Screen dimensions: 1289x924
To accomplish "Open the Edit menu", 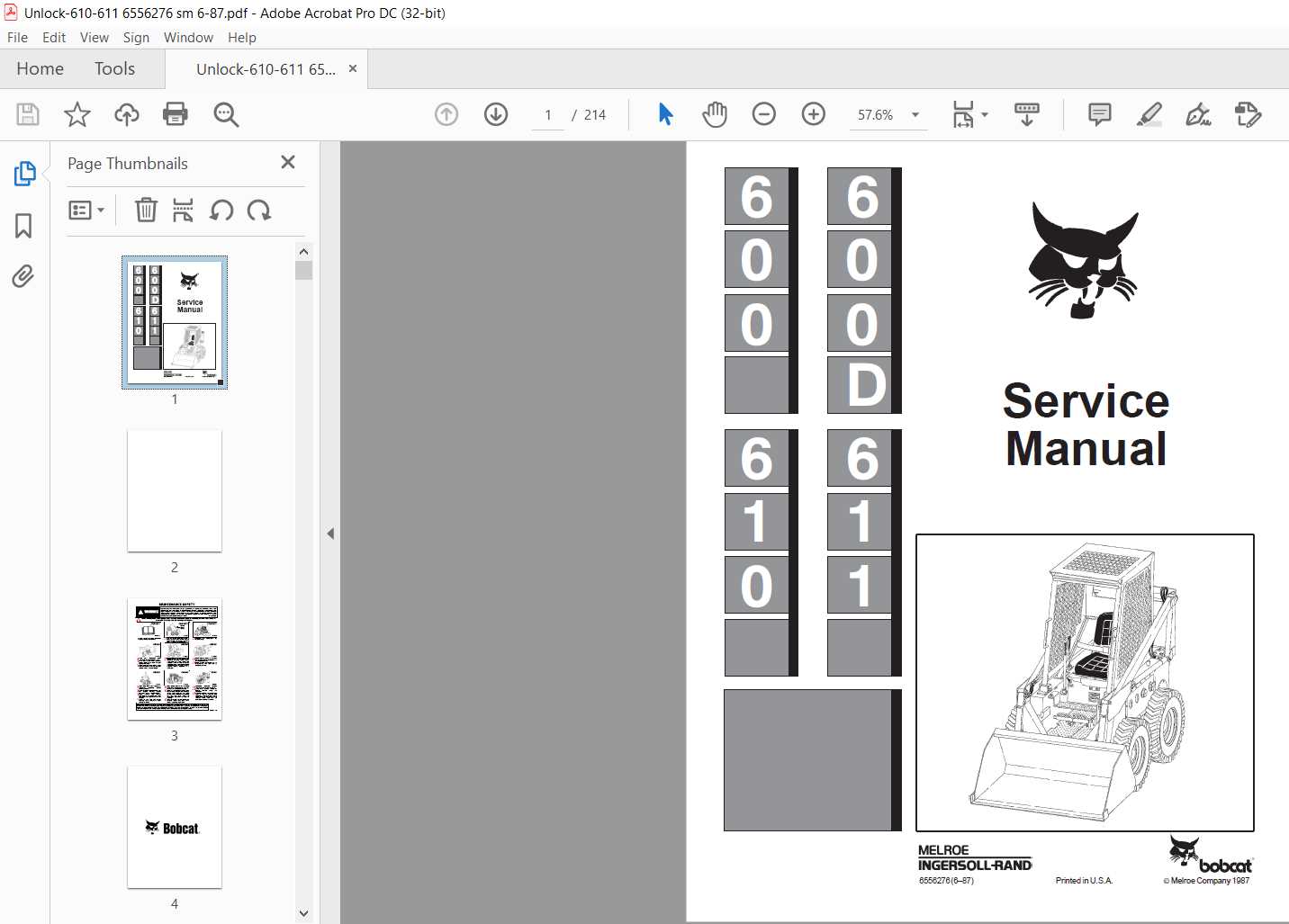I will pos(54,37).
